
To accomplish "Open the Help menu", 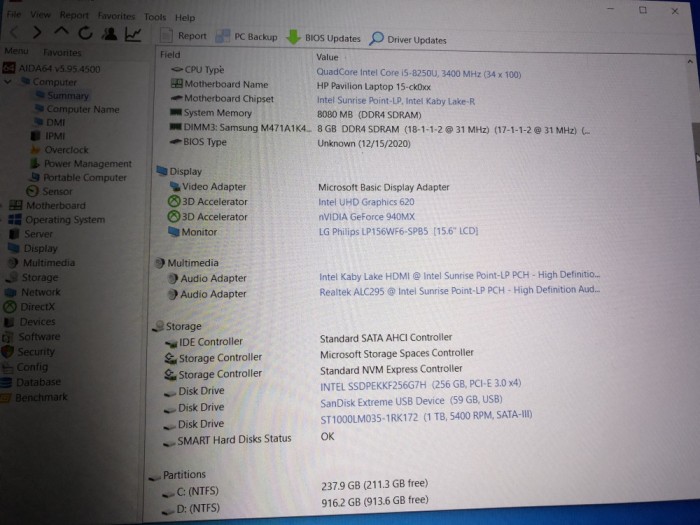I will 185,18.
